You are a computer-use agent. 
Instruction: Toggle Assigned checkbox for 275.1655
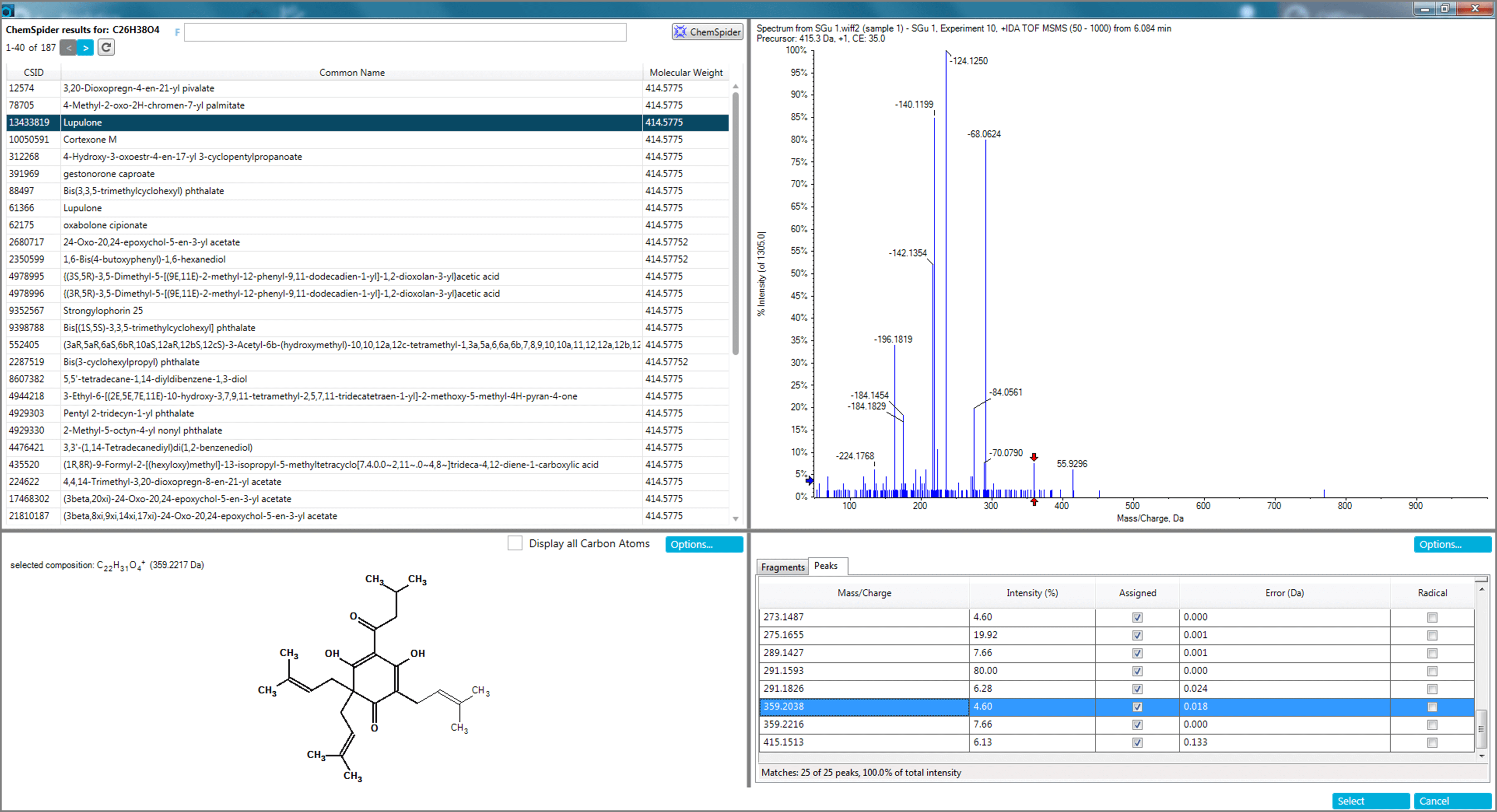pyautogui.click(x=1137, y=636)
